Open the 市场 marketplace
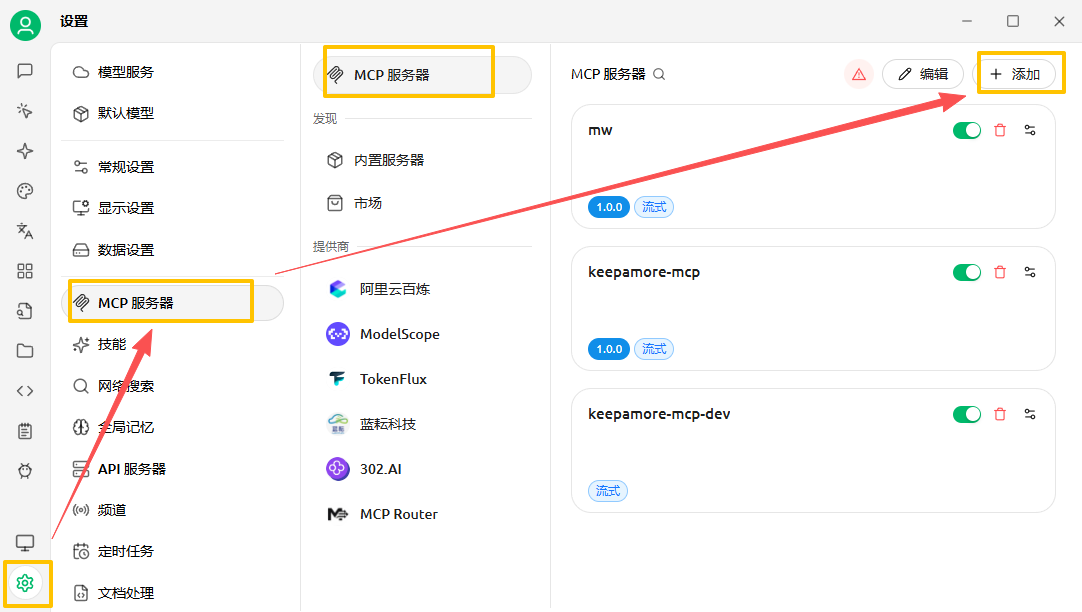The image size is (1082, 612). (422, 204)
